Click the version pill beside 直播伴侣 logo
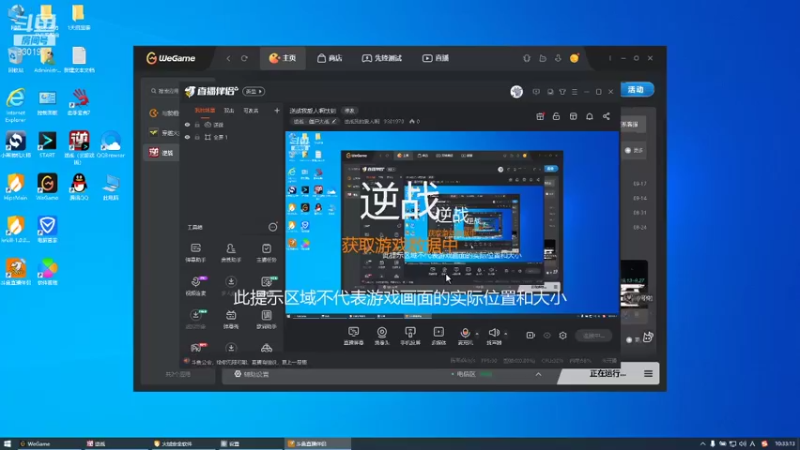Screen dimensions: 800x450 [254, 91]
